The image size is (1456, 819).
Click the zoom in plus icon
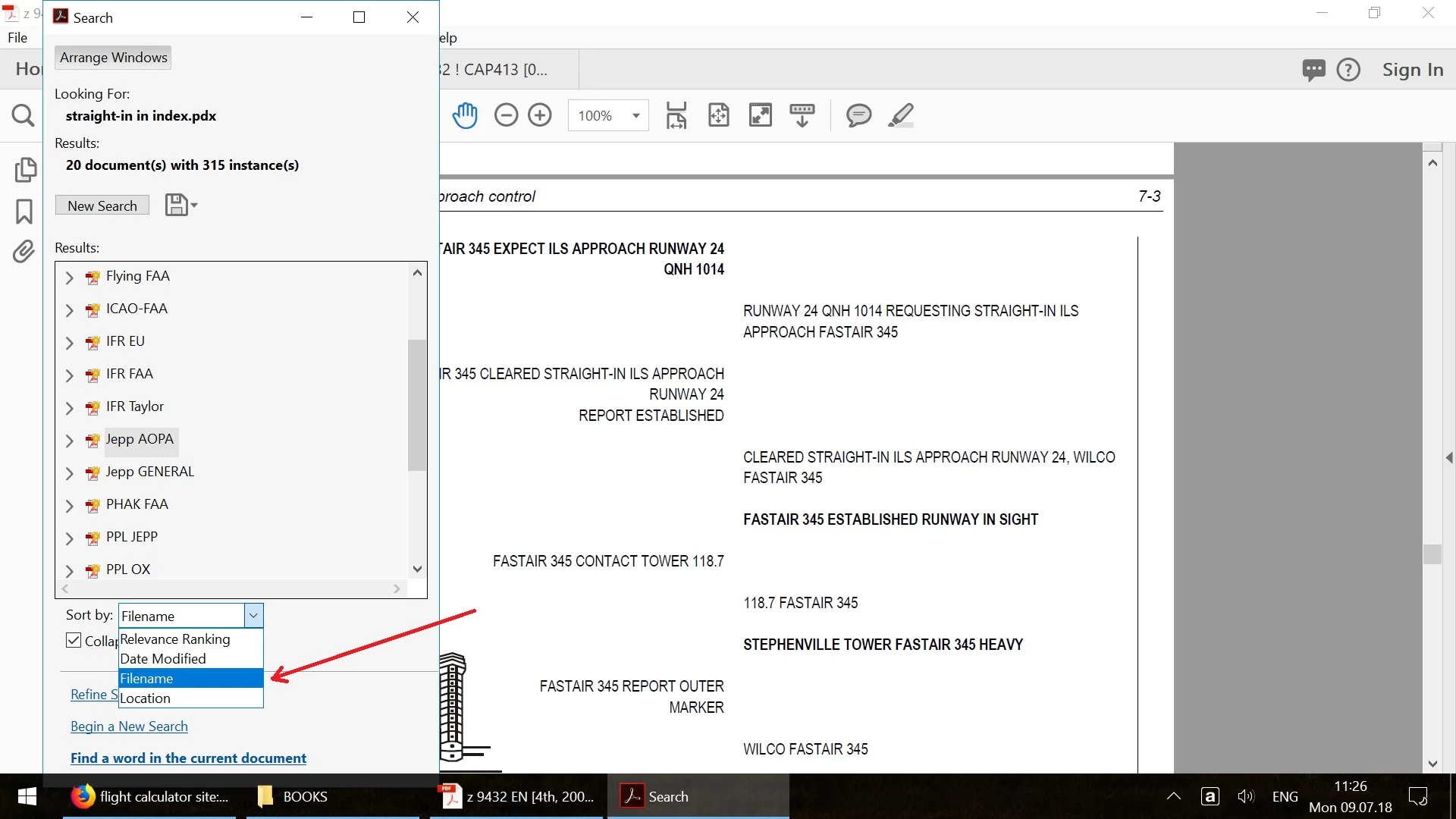click(540, 115)
